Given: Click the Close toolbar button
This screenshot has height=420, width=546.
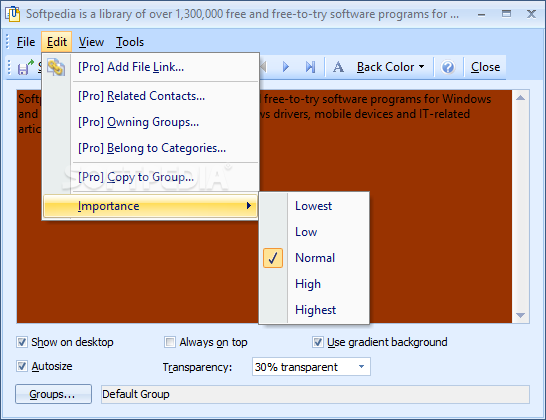Looking at the screenshot, I should click(x=485, y=67).
